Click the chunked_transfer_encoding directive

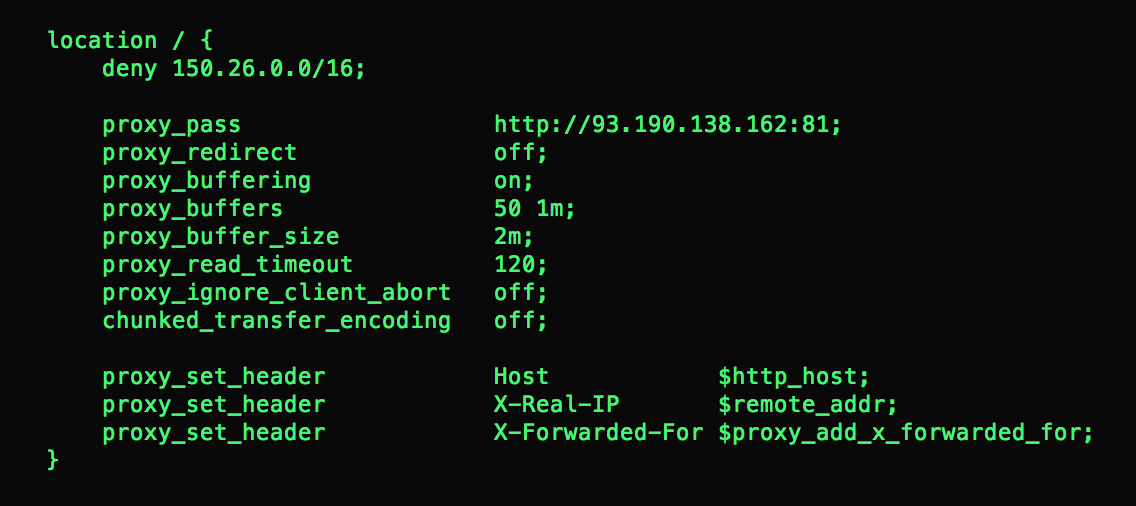tap(276, 321)
